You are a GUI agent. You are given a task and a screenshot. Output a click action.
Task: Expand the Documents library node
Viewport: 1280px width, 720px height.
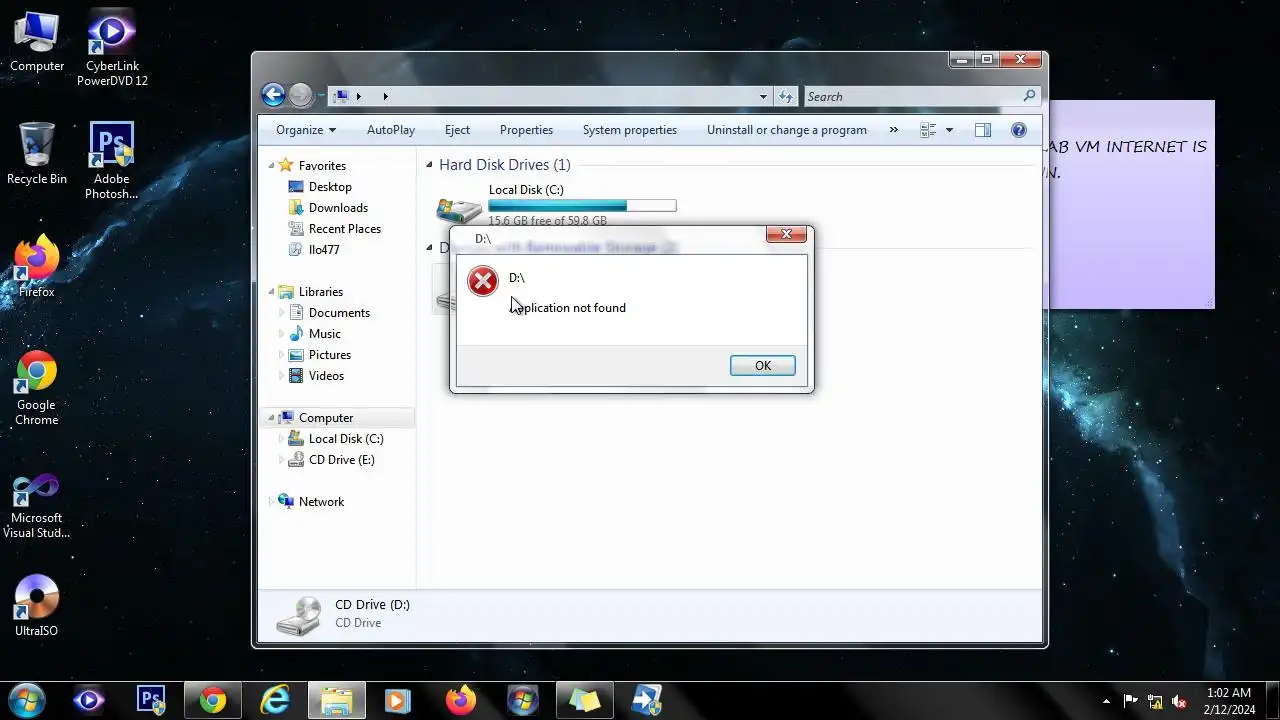(x=281, y=313)
